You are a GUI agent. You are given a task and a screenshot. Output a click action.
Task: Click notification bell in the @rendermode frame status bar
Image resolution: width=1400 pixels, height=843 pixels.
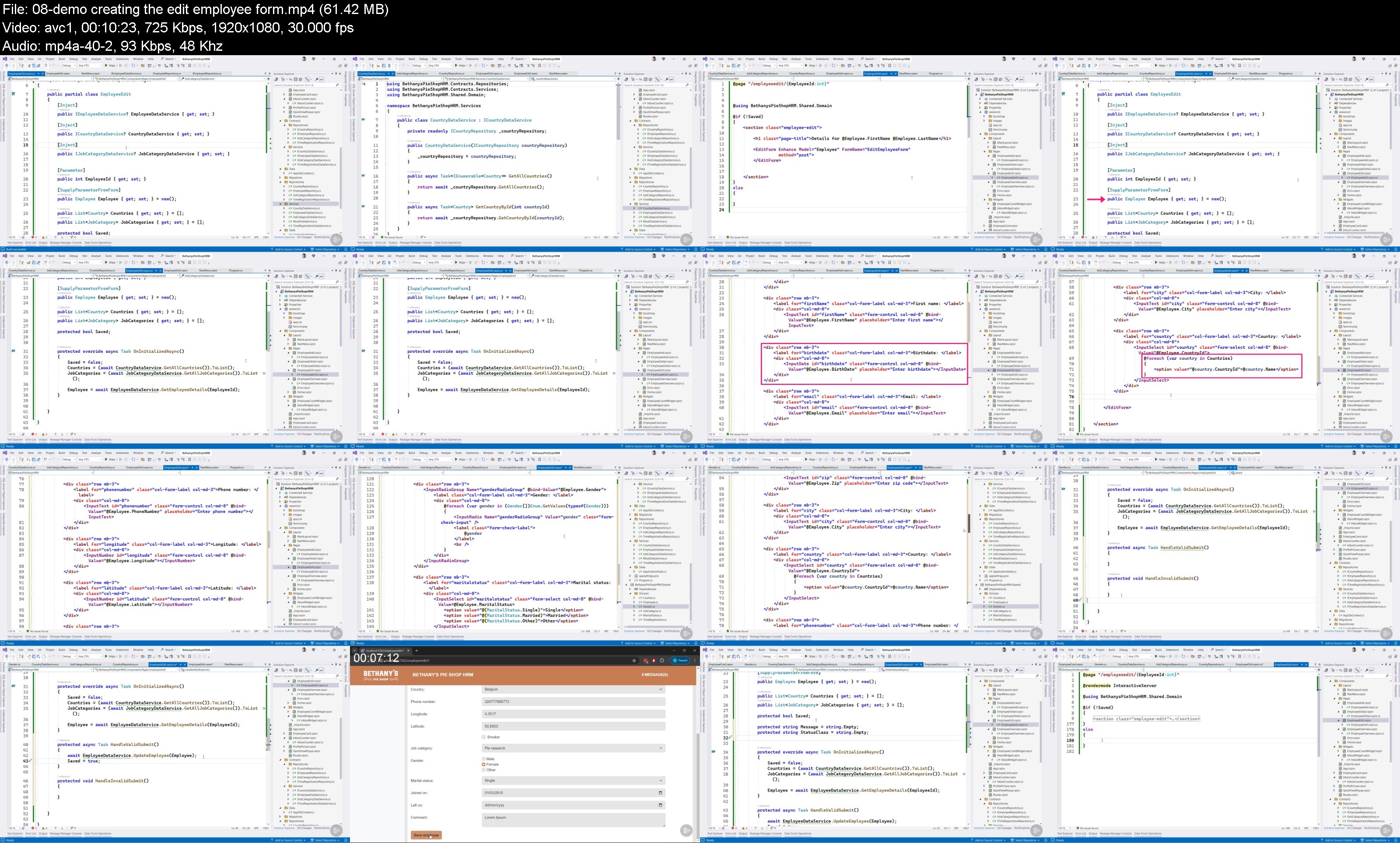coord(1396,840)
